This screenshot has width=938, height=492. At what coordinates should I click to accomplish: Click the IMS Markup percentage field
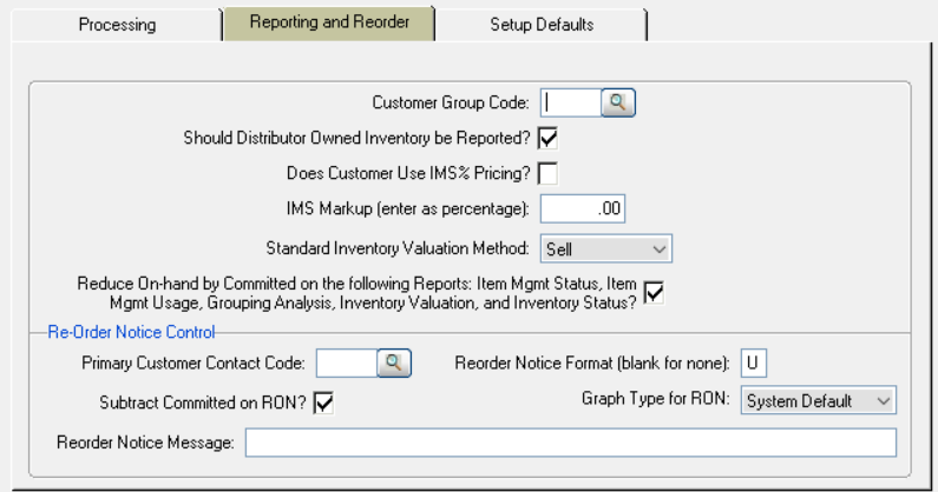click(583, 208)
